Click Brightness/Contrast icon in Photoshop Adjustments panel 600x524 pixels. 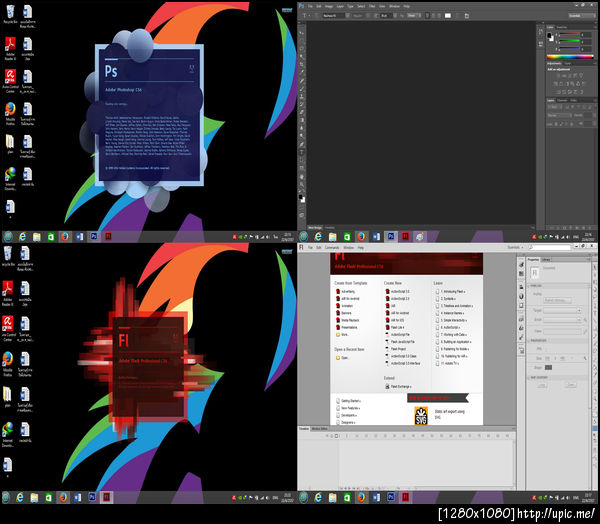pyautogui.click(x=556, y=76)
